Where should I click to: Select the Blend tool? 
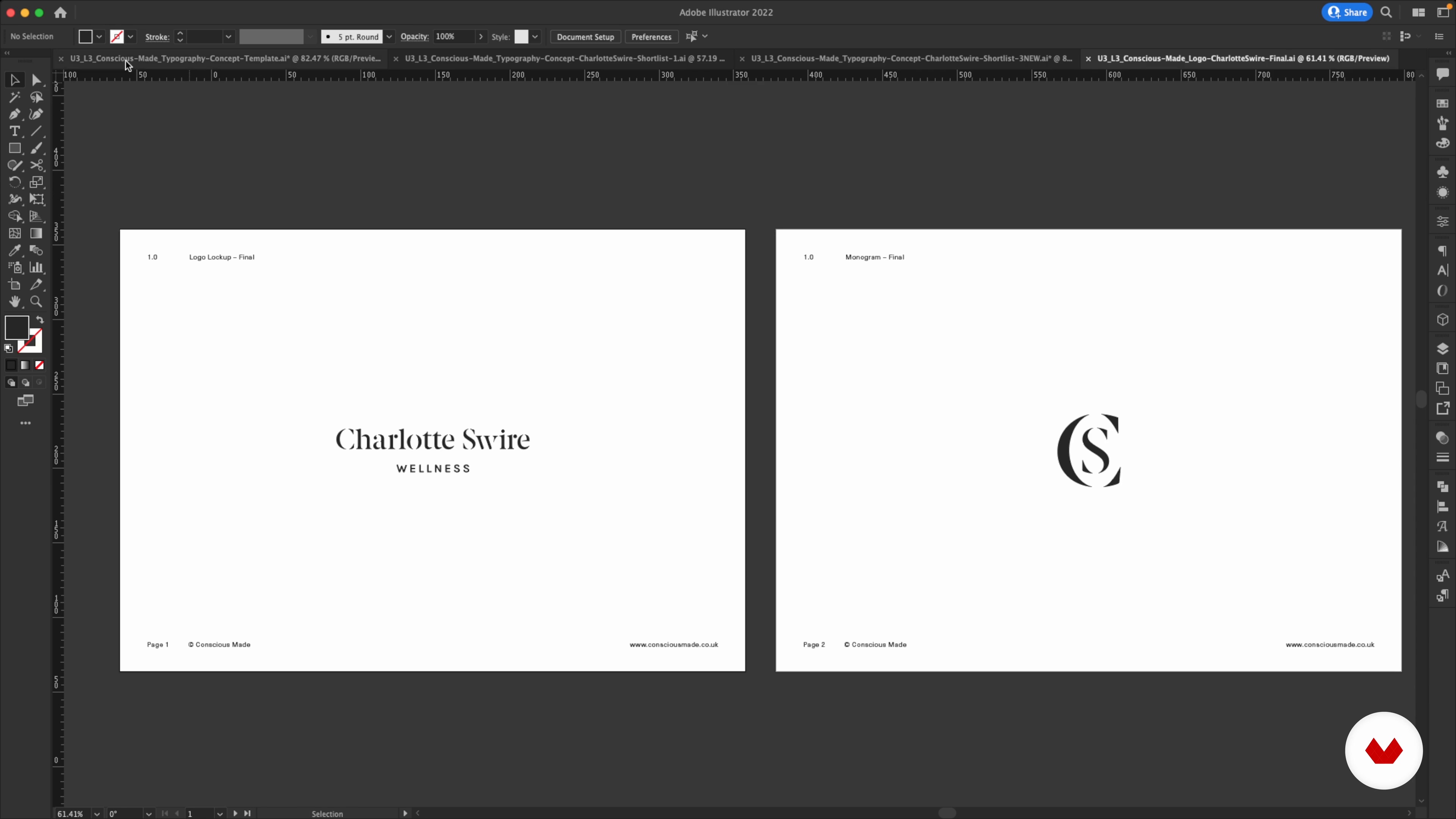(x=36, y=250)
